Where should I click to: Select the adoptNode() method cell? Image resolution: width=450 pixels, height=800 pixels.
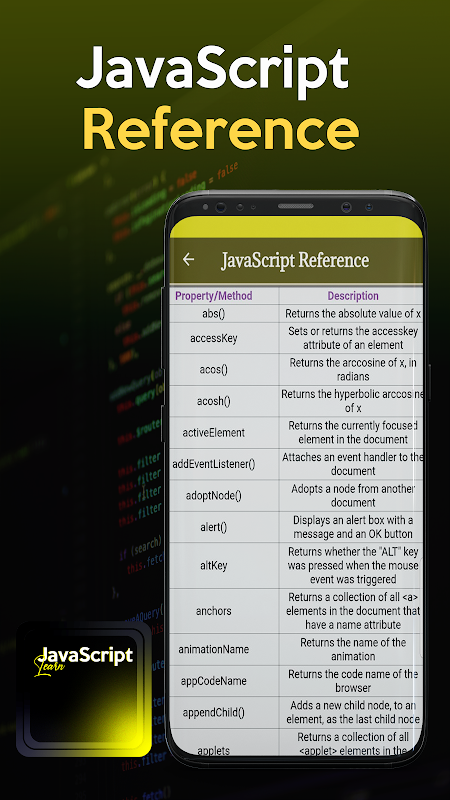(214, 495)
